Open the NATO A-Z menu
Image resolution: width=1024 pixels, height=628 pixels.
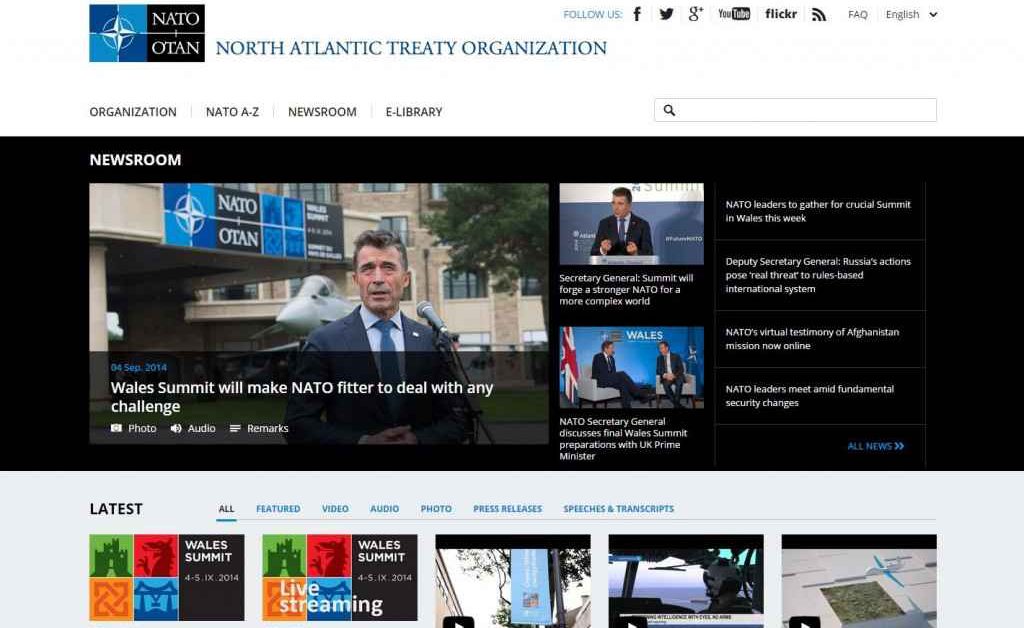tap(232, 112)
